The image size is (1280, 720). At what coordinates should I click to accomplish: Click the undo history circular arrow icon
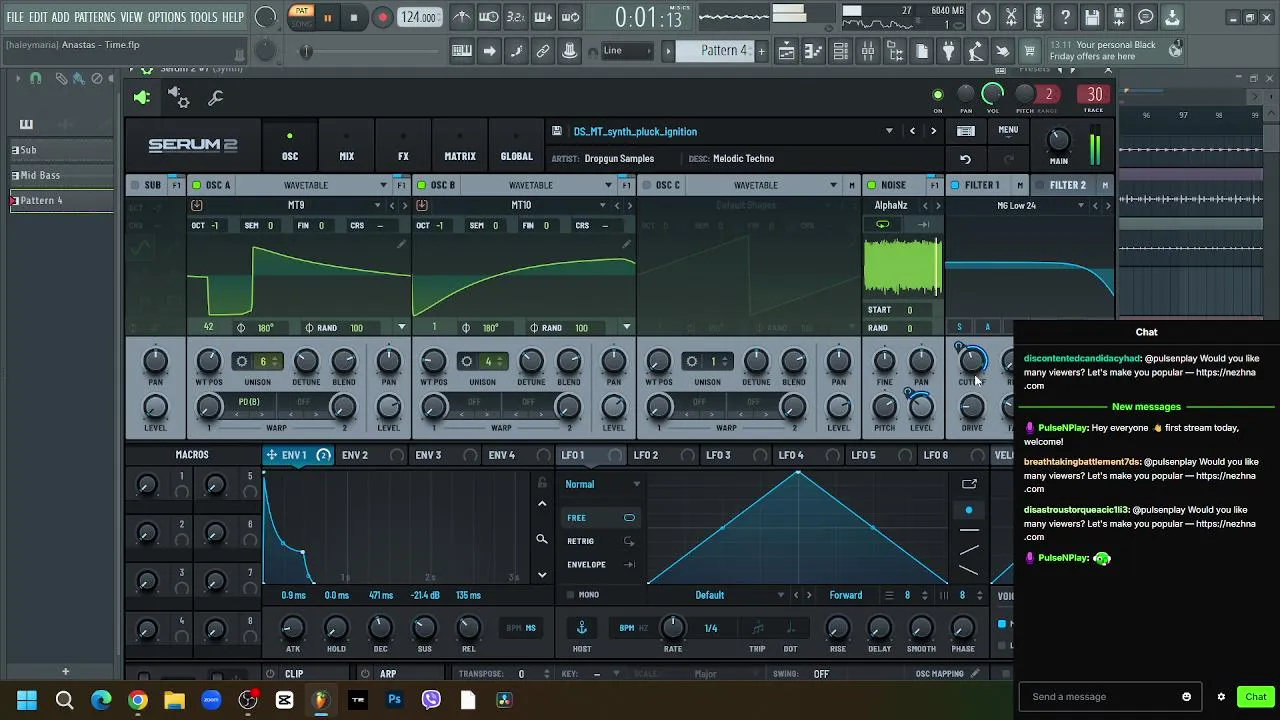coord(984,17)
